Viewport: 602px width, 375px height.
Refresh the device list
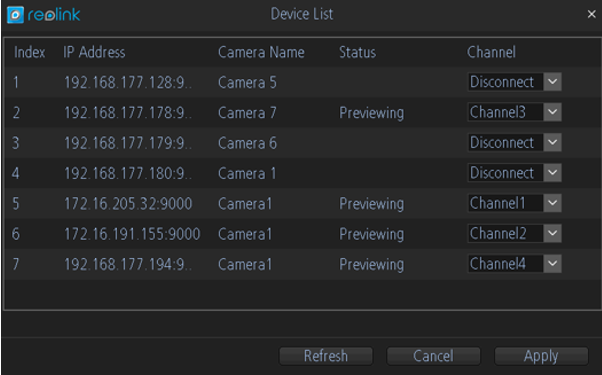[x=326, y=356]
